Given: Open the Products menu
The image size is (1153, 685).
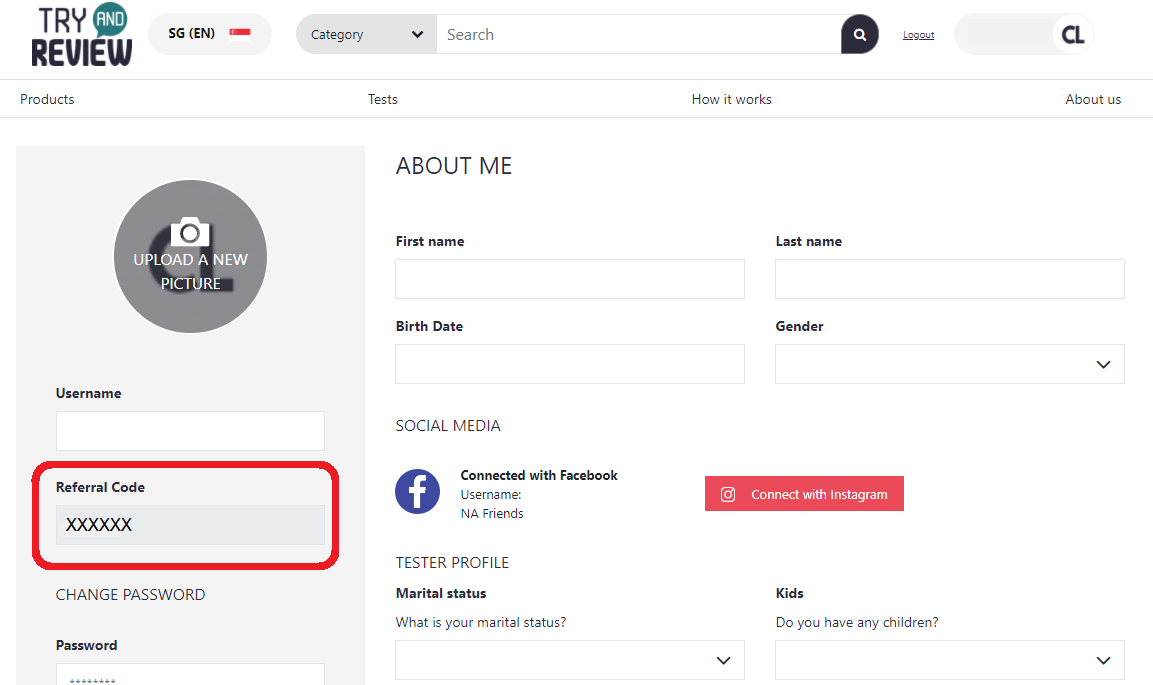Looking at the screenshot, I should [47, 99].
